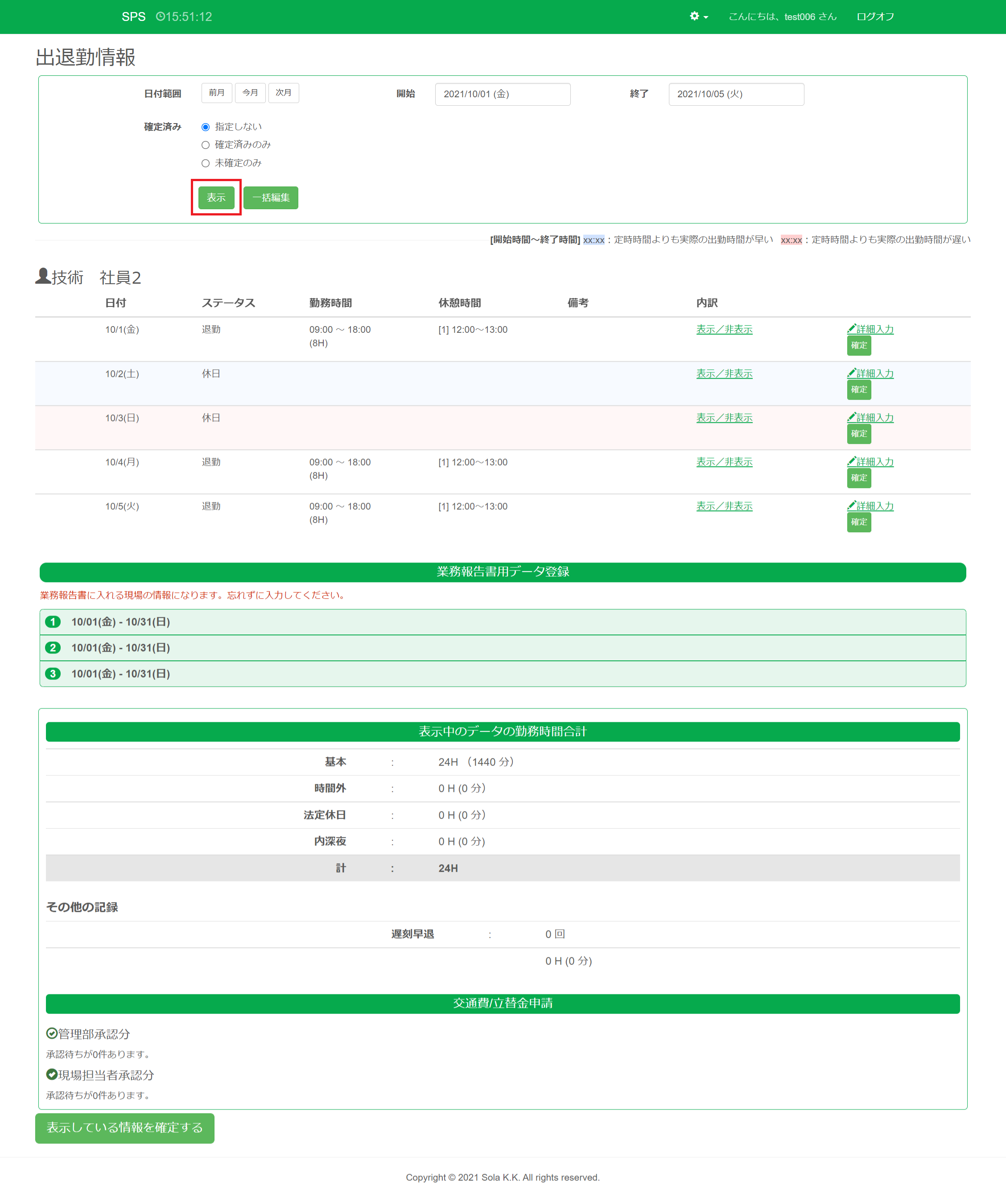Select the 確定済みのみ radio option

tap(205, 145)
